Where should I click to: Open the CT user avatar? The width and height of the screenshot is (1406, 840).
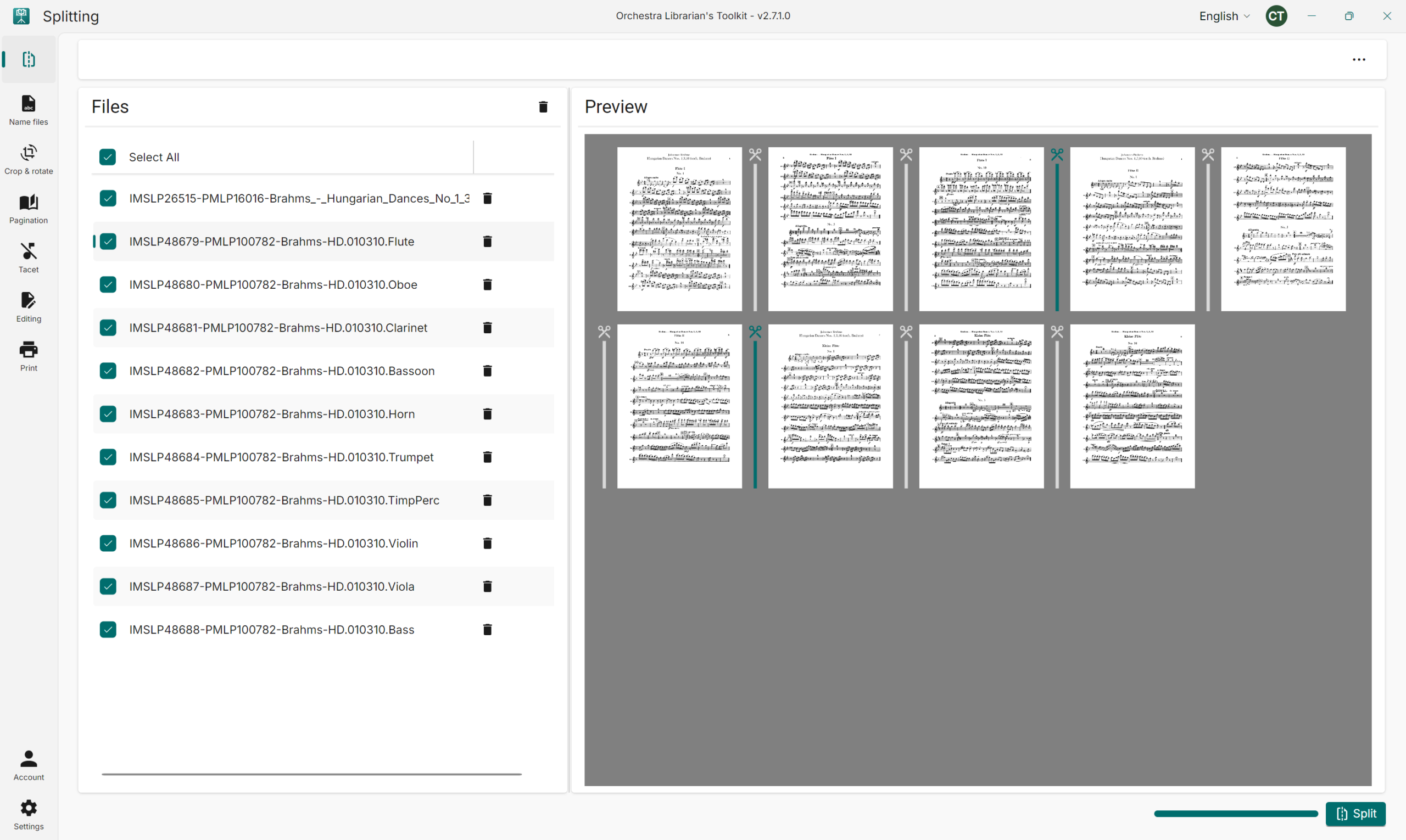point(1276,16)
